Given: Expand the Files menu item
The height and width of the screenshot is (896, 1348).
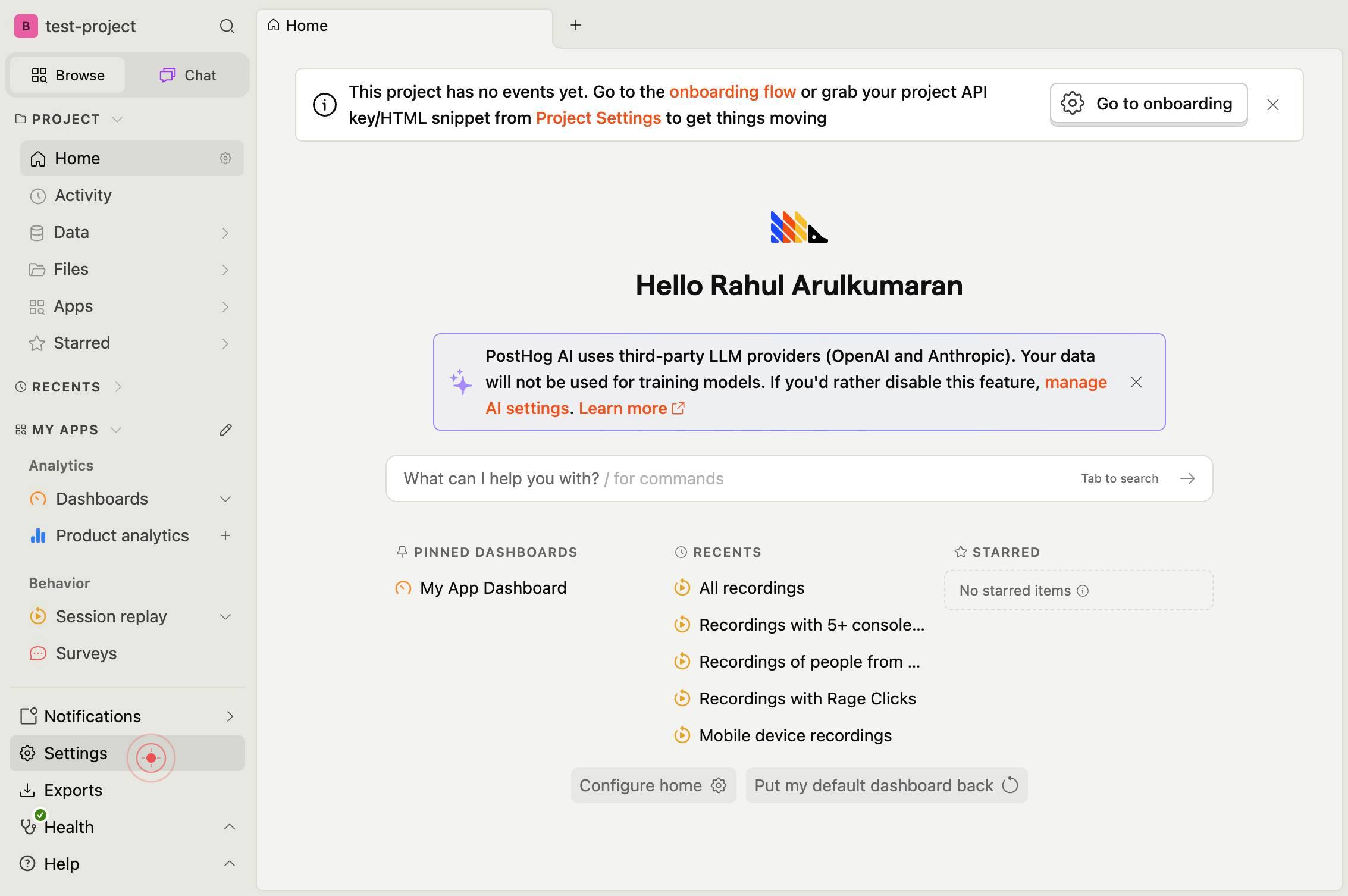Looking at the screenshot, I should point(225,270).
